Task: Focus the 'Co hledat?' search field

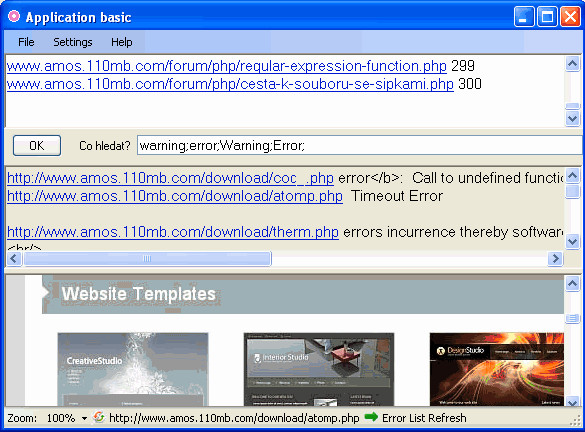Action: tap(359, 145)
